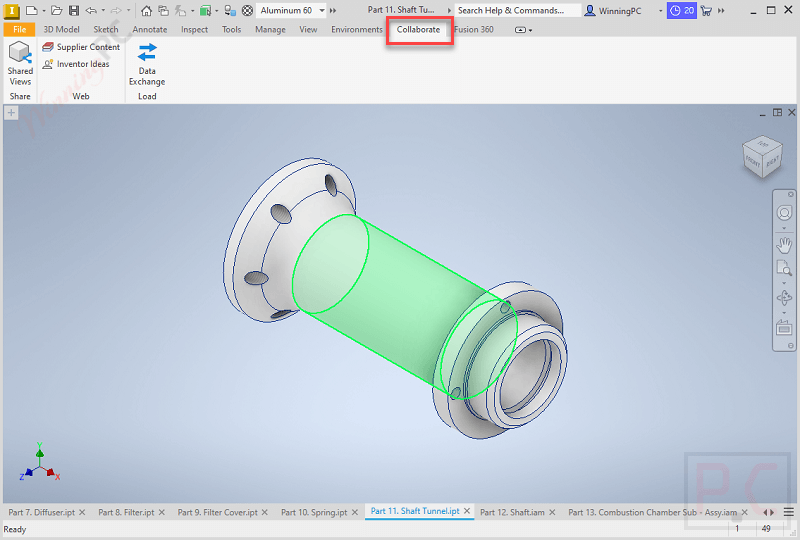Switch to Part 12. Shaft.iam document tab

tap(512, 512)
